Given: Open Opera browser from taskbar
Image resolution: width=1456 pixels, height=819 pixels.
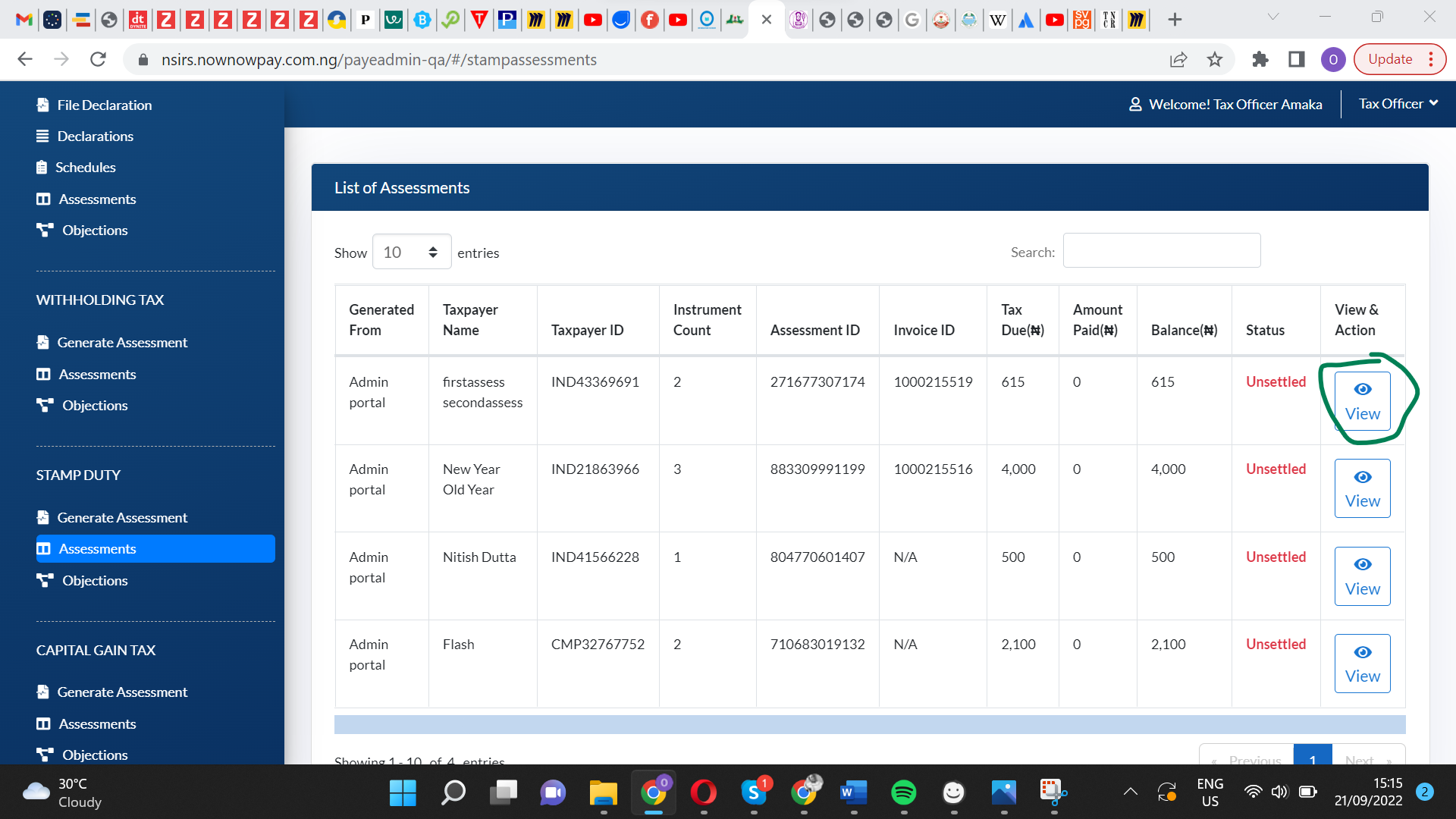Looking at the screenshot, I should click(x=703, y=792).
